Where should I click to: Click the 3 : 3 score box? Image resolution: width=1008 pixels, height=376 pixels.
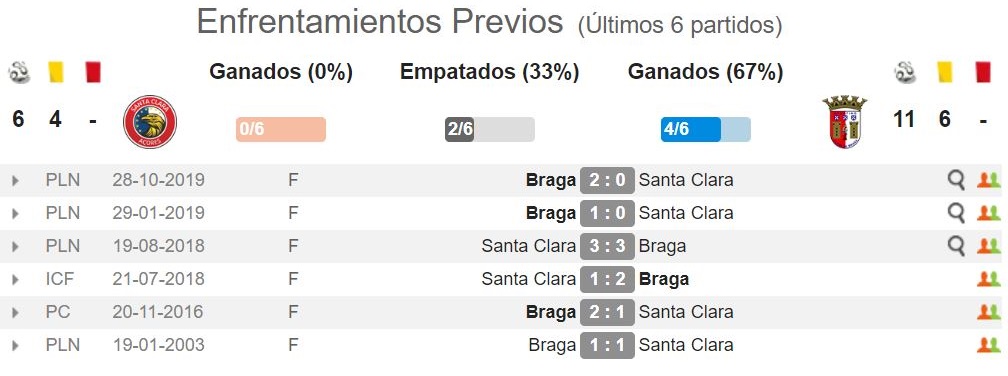(x=607, y=246)
